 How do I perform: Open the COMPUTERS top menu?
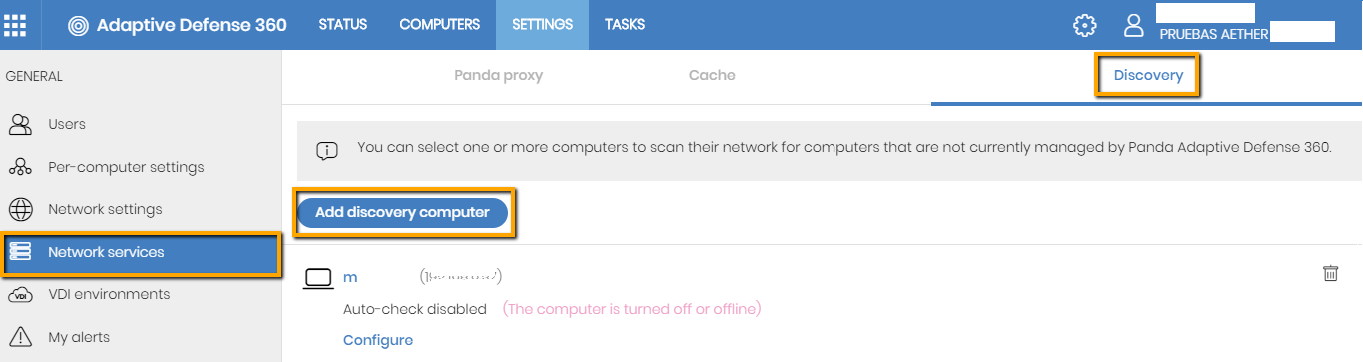pyautogui.click(x=440, y=25)
